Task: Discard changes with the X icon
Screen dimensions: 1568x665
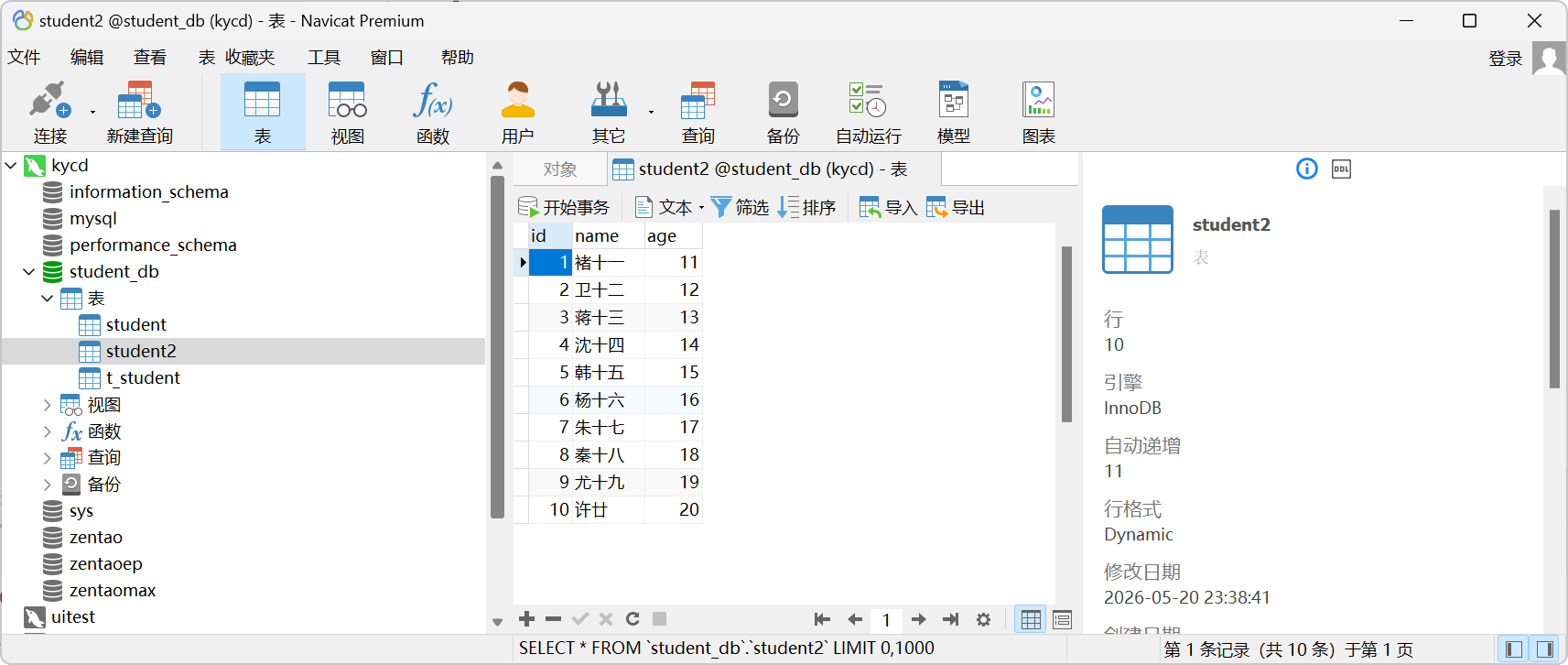Action: [x=606, y=619]
